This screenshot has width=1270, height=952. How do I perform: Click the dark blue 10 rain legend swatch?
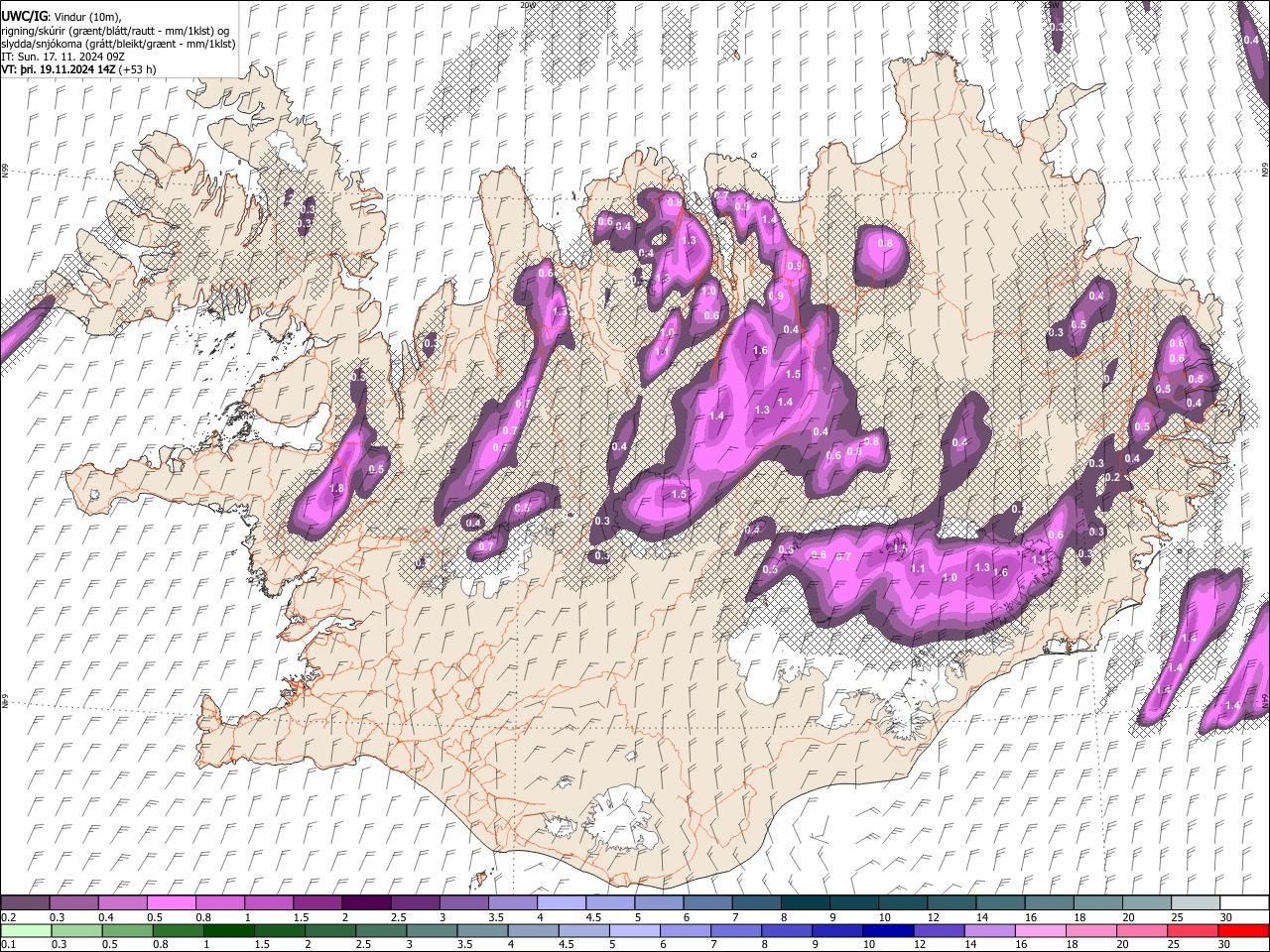tap(889, 930)
